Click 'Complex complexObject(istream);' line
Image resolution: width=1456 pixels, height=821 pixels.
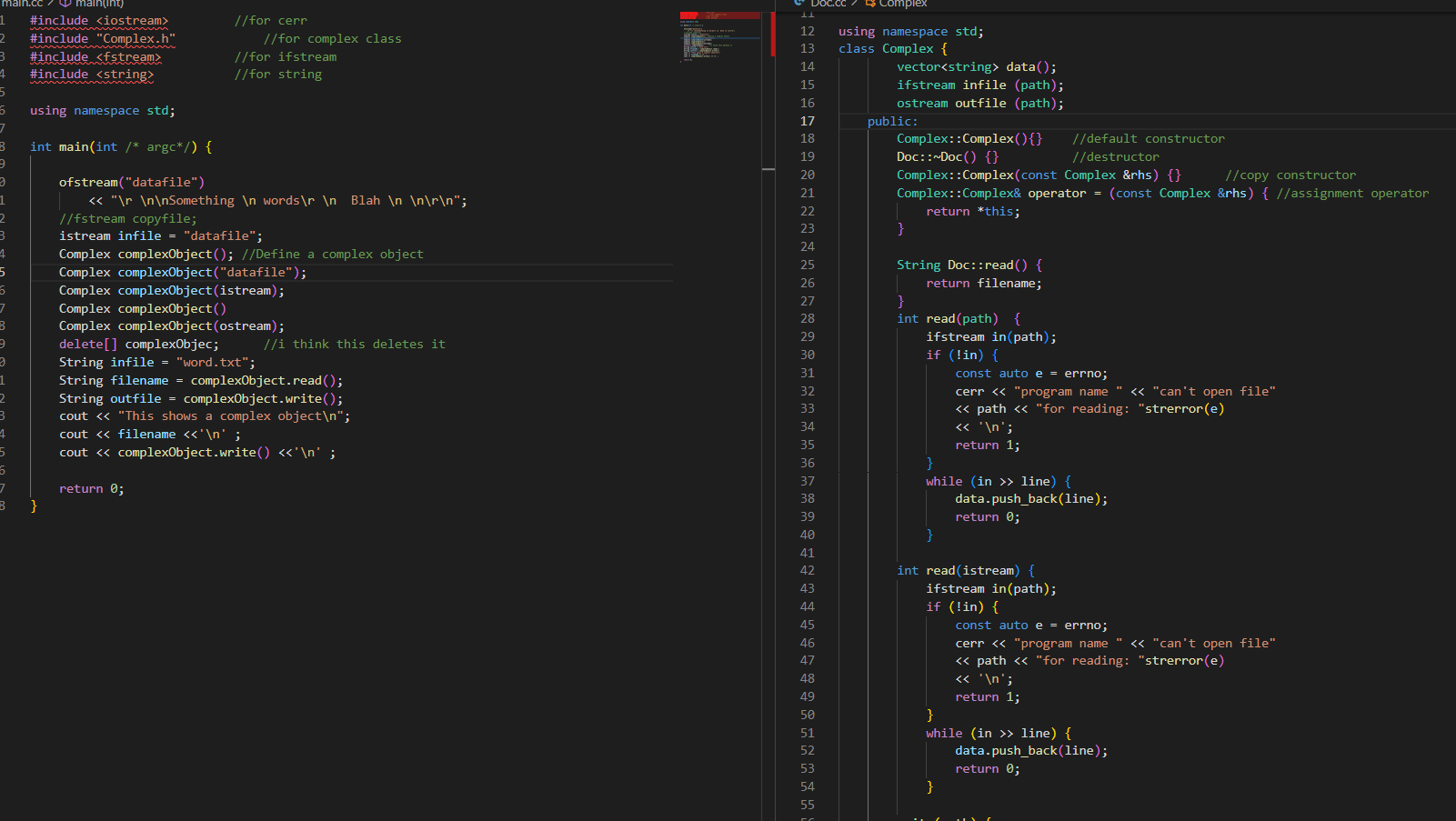coord(172,290)
